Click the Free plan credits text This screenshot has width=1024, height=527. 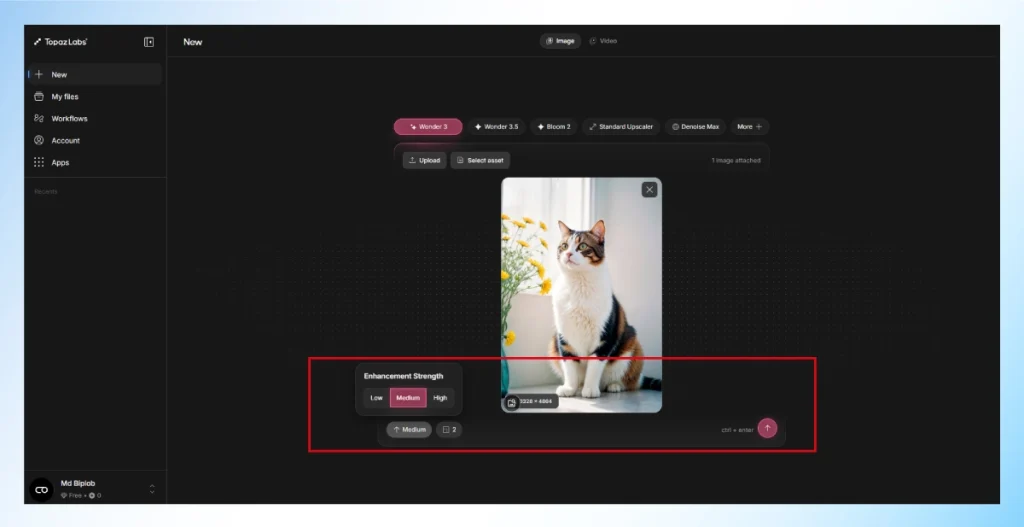click(x=81, y=496)
